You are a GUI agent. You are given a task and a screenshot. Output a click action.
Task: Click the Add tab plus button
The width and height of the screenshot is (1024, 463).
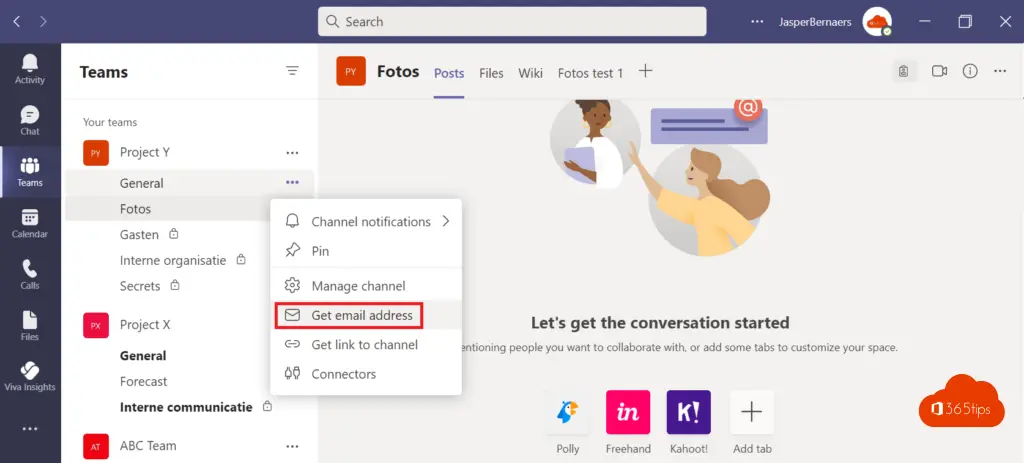(x=646, y=71)
